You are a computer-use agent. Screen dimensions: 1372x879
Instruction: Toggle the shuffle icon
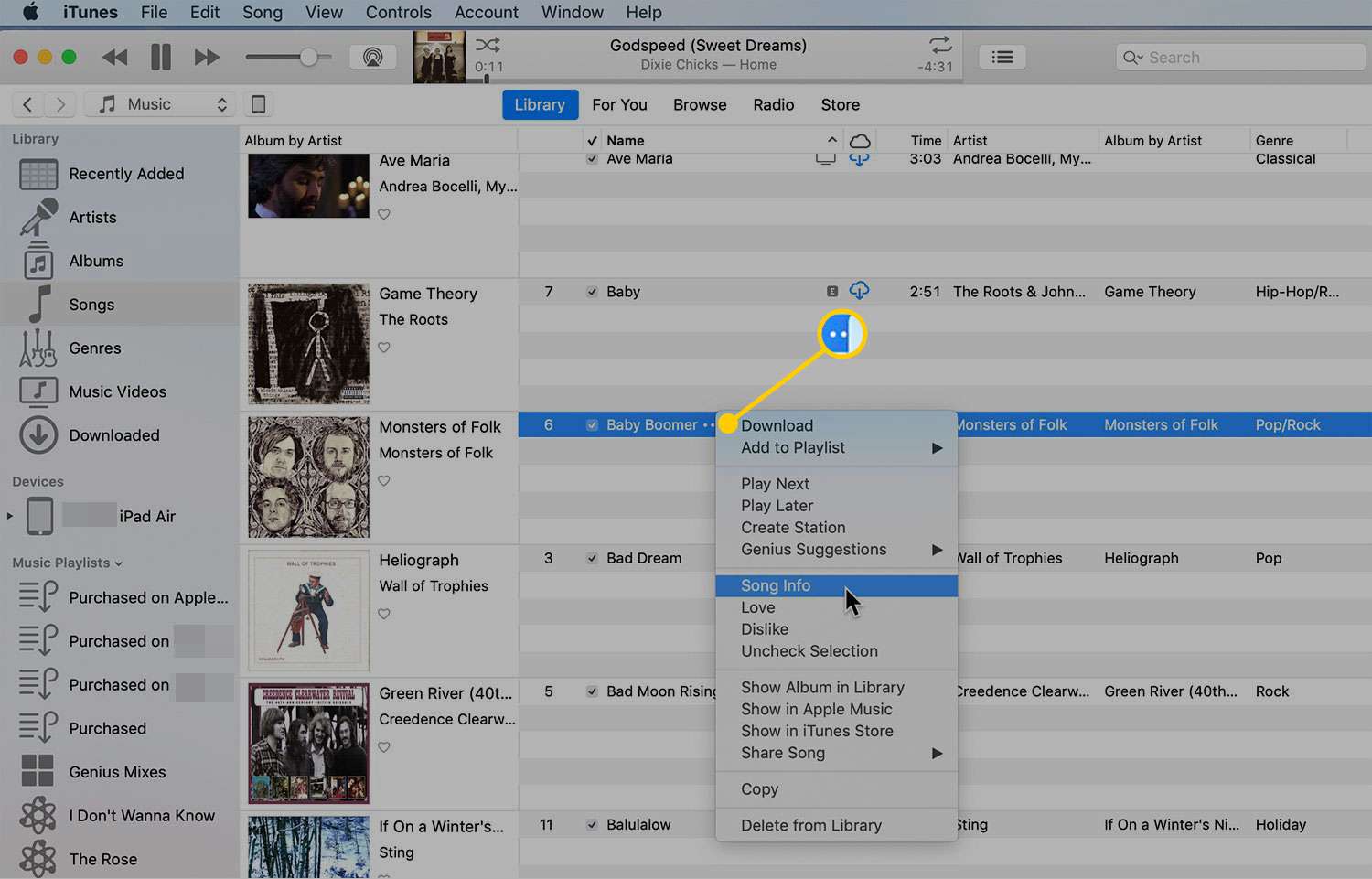tap(488, 45)
